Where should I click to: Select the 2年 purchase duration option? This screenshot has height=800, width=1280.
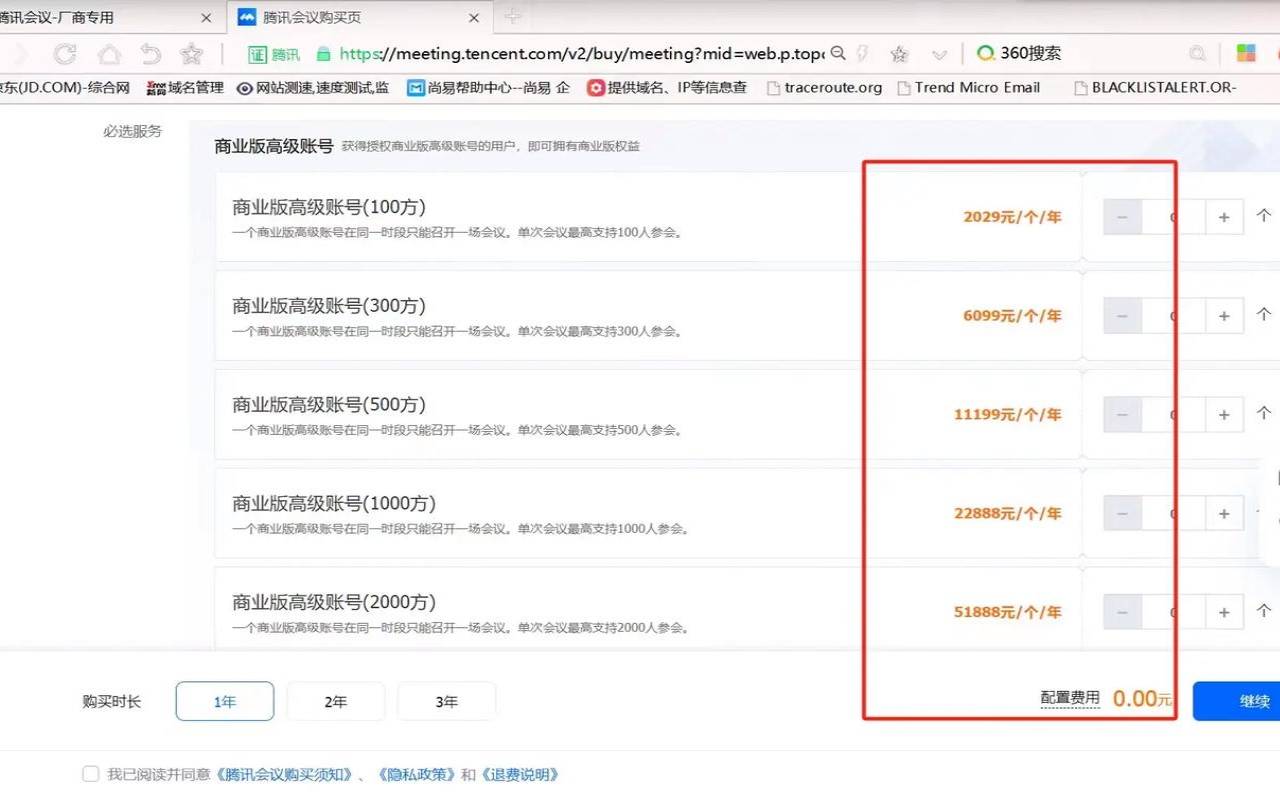pos(335,701)
